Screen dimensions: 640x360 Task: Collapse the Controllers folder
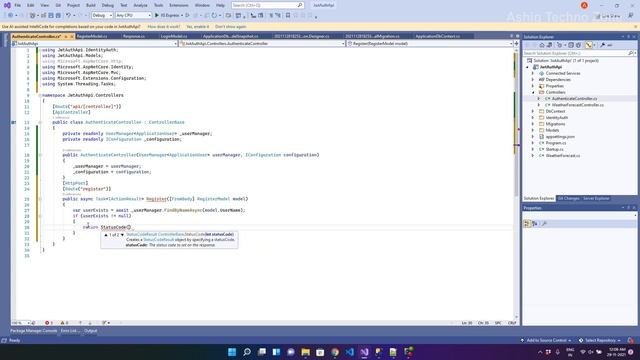[x=533, y=92]
